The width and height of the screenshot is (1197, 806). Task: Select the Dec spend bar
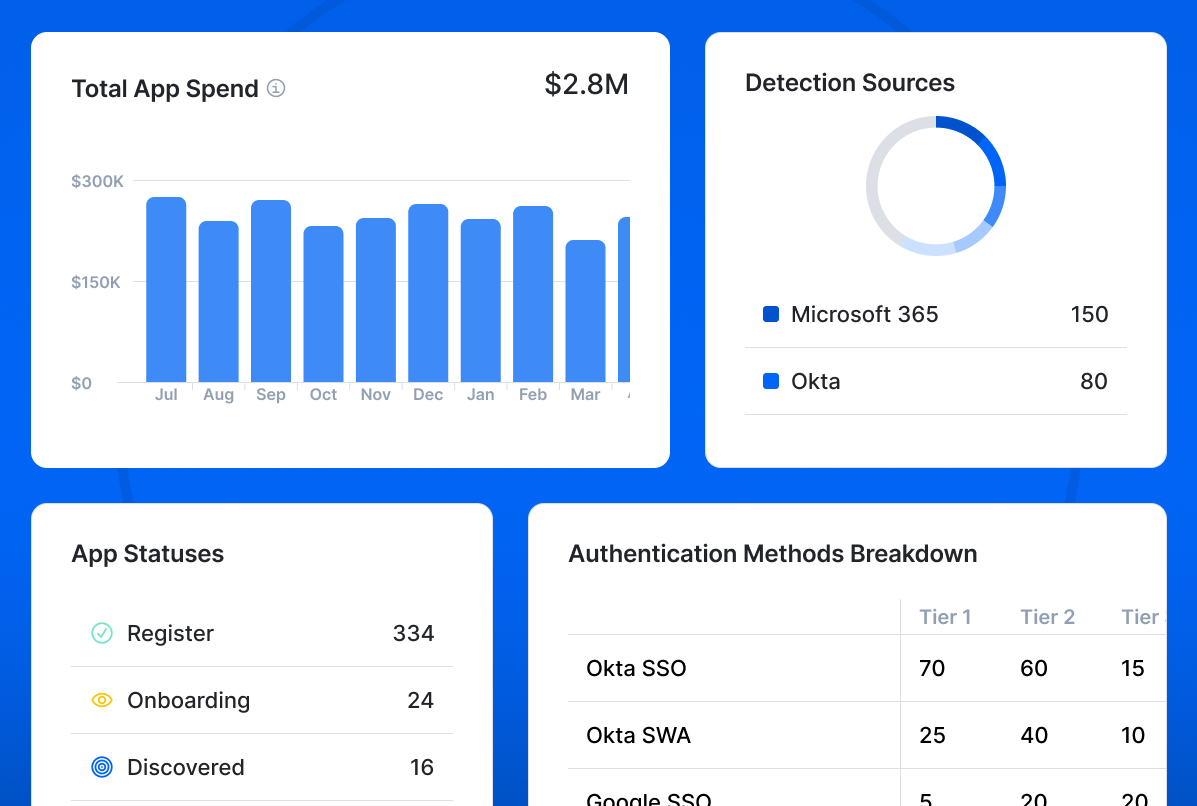click(x=428, y=293)
